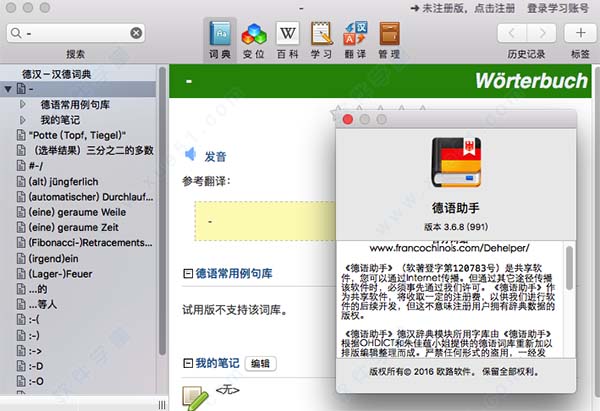Collapse the "-" entry in sidebar tree
The height and width of the screenshot is (411, 600).
click(8, 89)
